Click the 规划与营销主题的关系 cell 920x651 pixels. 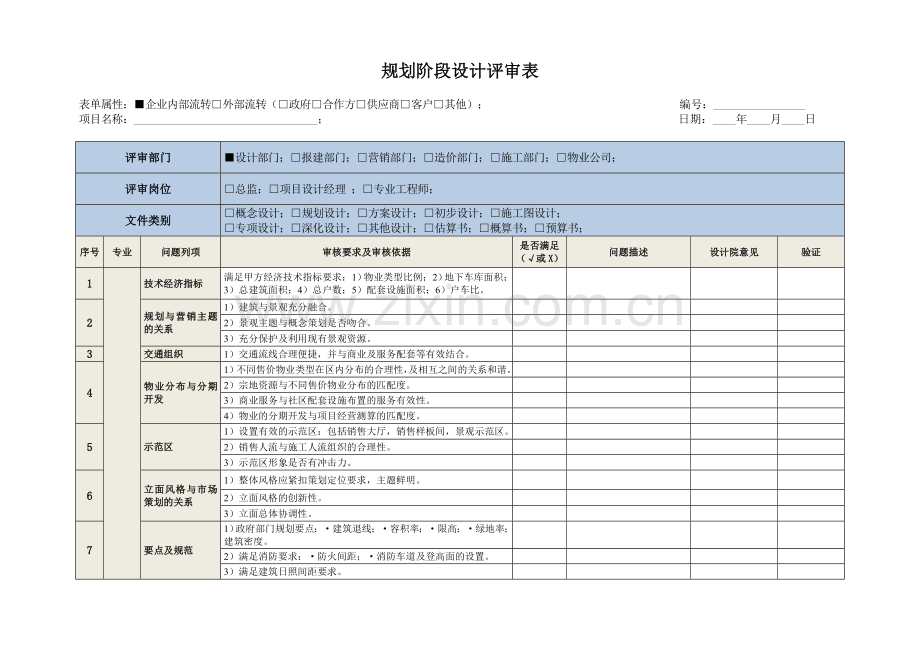coord(181,323)
